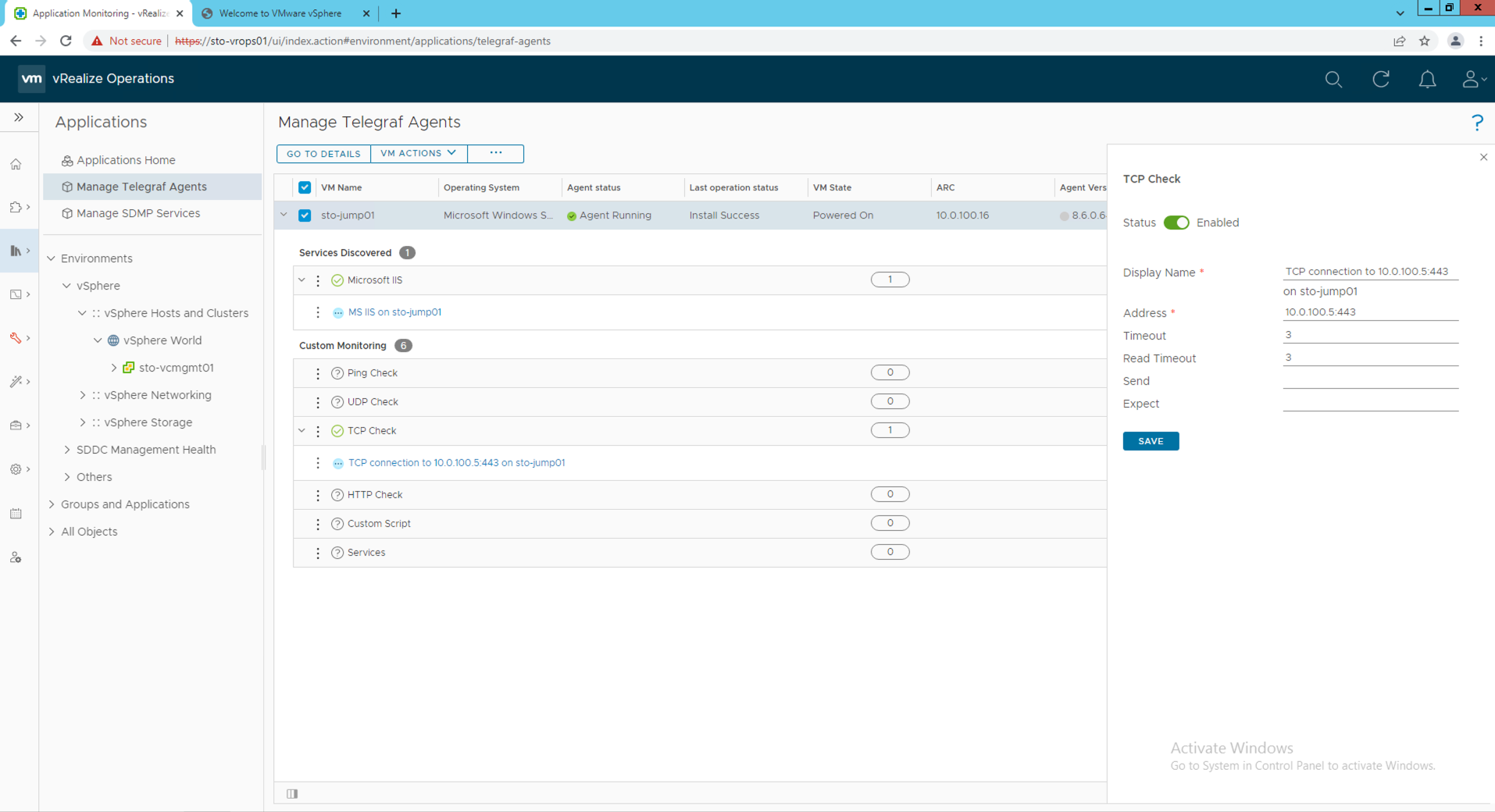This screenshot has height=812, width=1495.
Task: Click the help question mark icon
Action: 1477,123
